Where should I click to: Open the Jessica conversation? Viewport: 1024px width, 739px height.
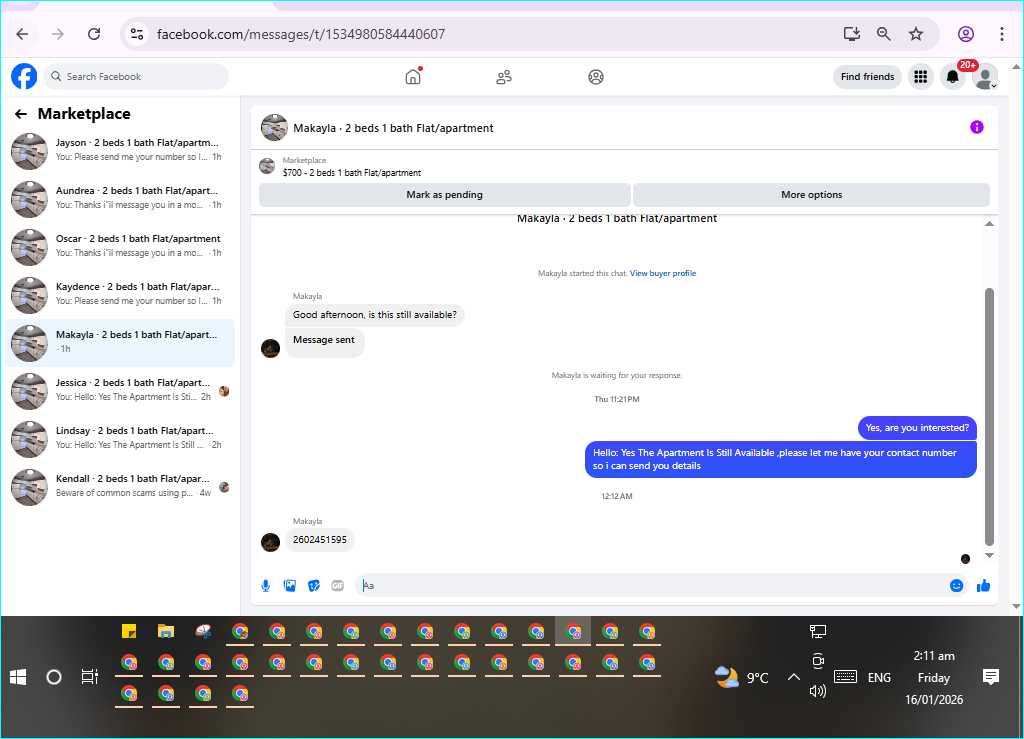point(120,391)
